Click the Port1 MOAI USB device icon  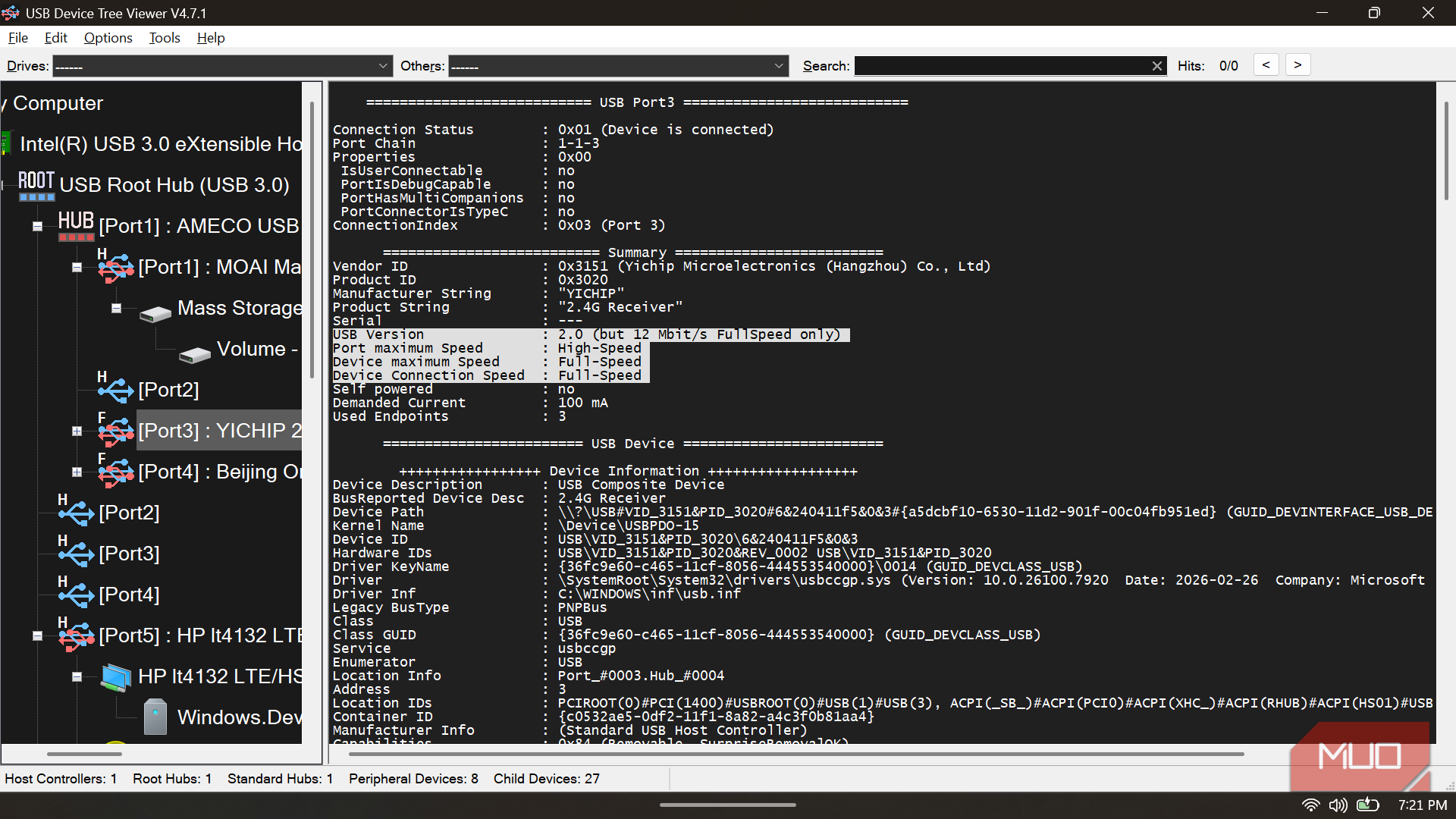tap(115, 267)
